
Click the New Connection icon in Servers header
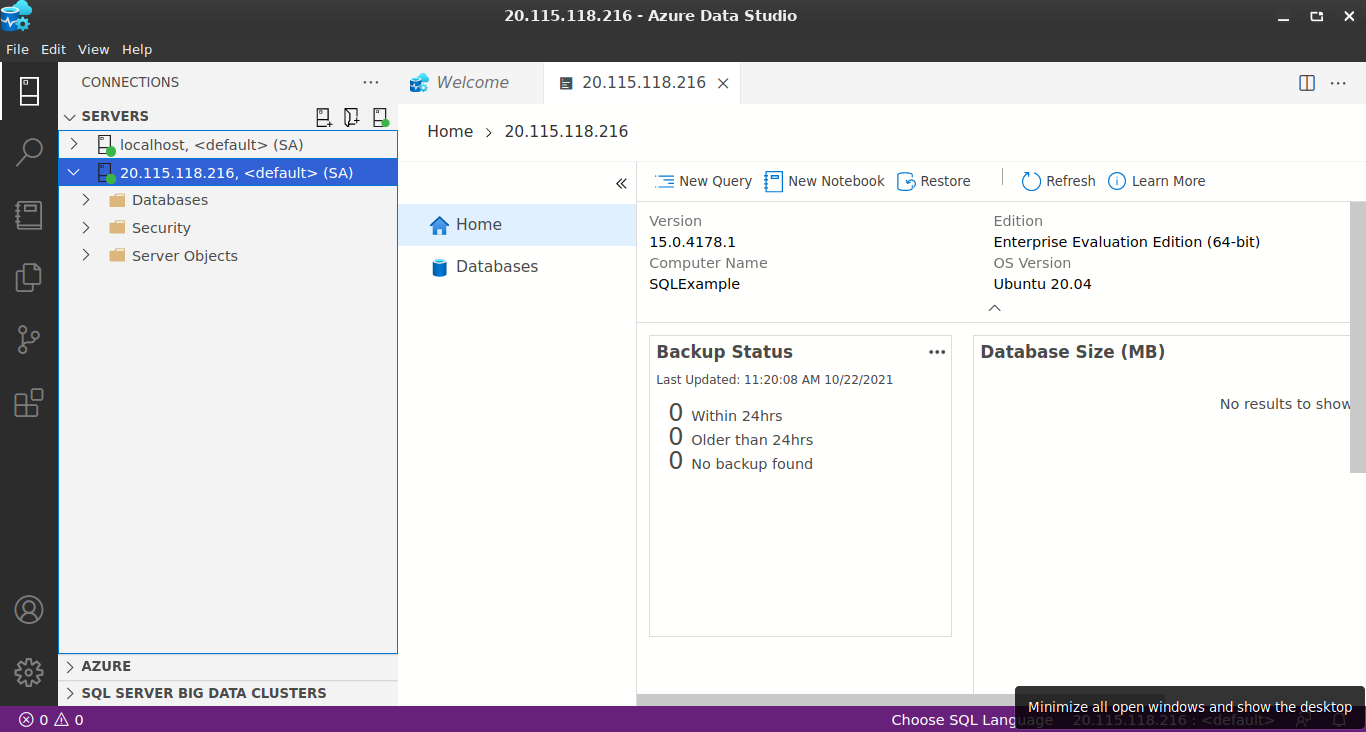pyautogui.click(x=324, y=117)
